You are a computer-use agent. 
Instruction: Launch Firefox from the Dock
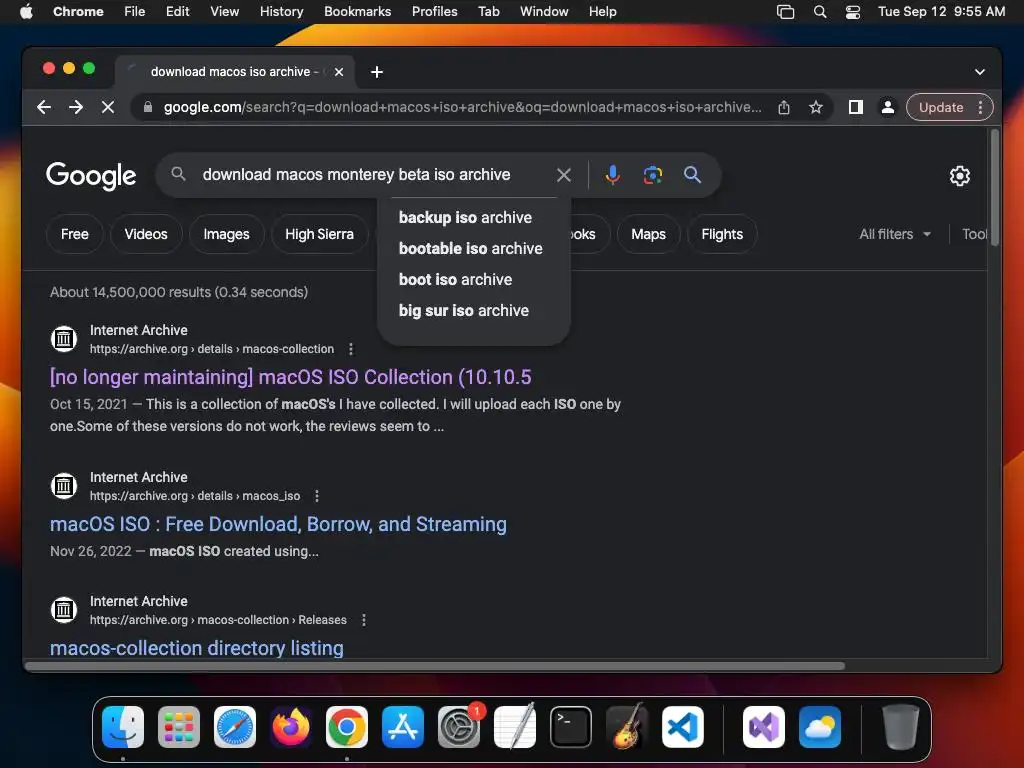coord(291,727)
